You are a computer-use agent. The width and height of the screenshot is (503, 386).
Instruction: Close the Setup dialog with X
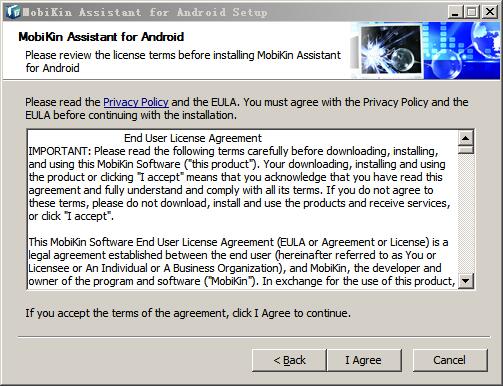[490, 12]
